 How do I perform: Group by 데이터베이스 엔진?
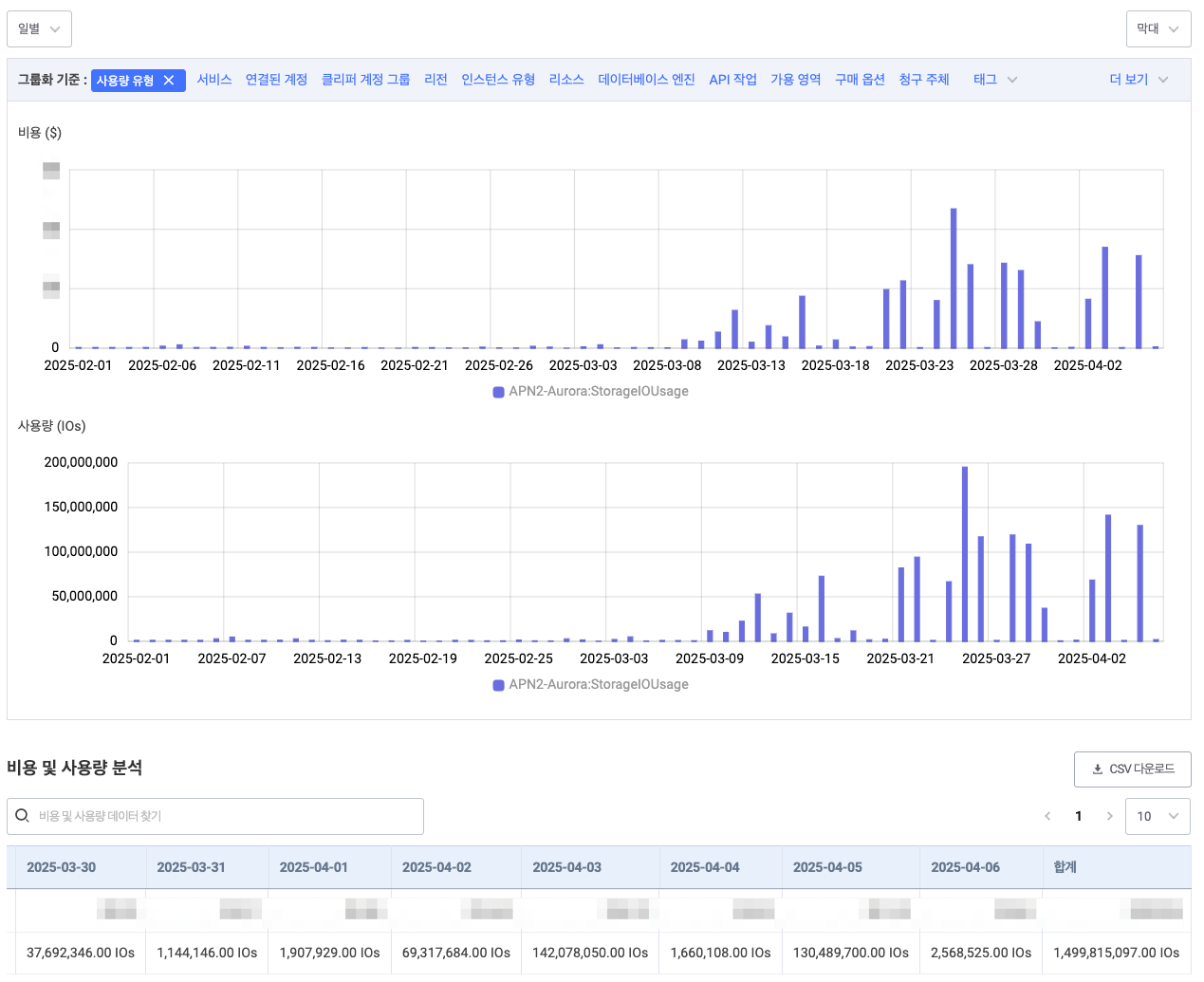tap(646, 80)
